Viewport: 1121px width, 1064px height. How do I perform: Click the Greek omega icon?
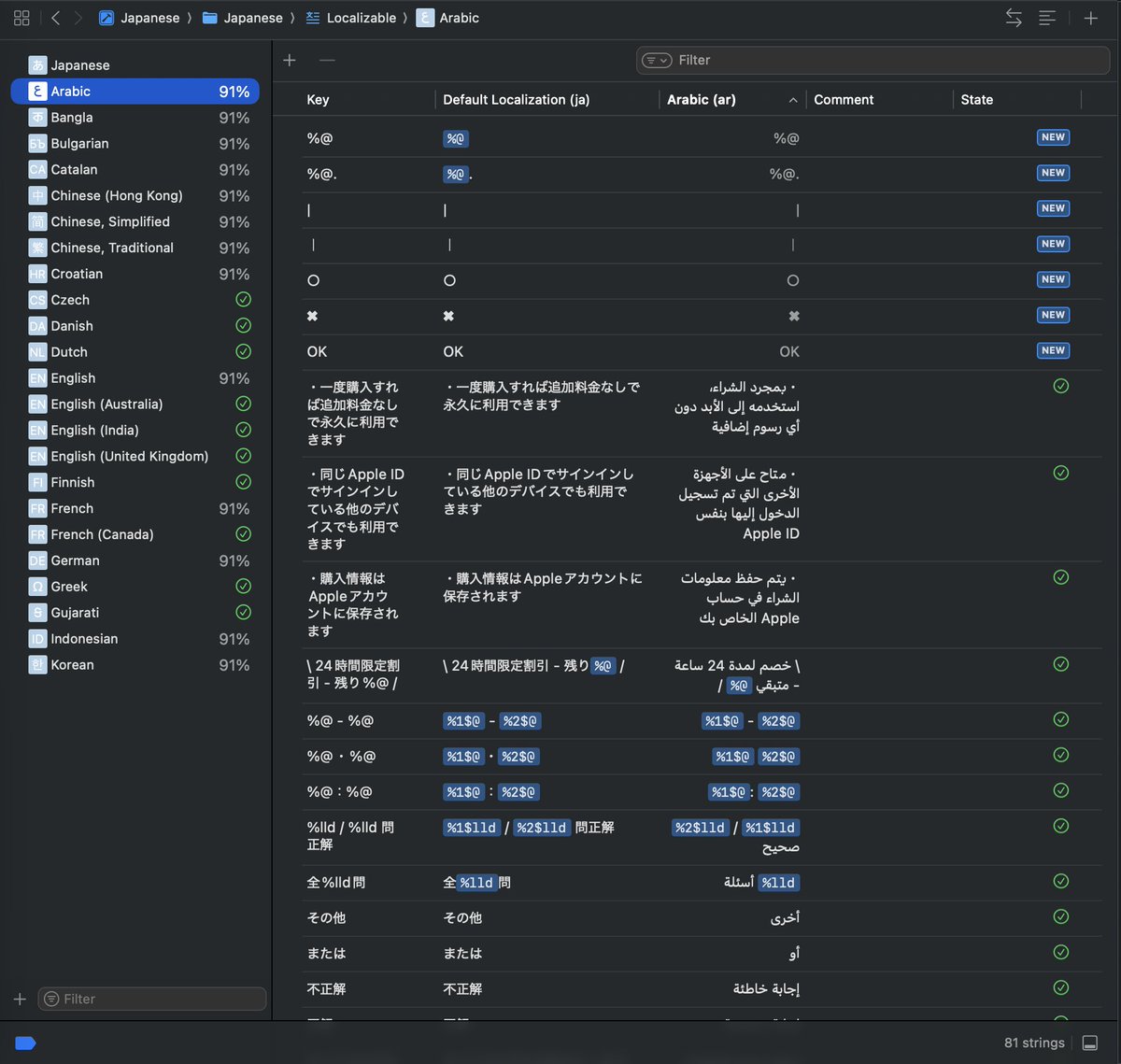37,587
